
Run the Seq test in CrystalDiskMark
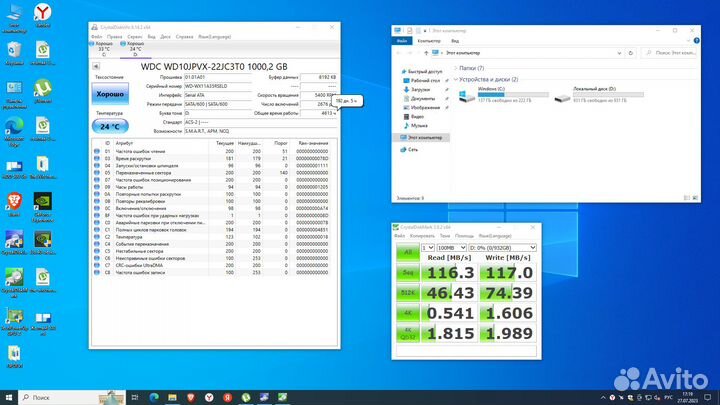pyautogui.click(x=407, y=273)
